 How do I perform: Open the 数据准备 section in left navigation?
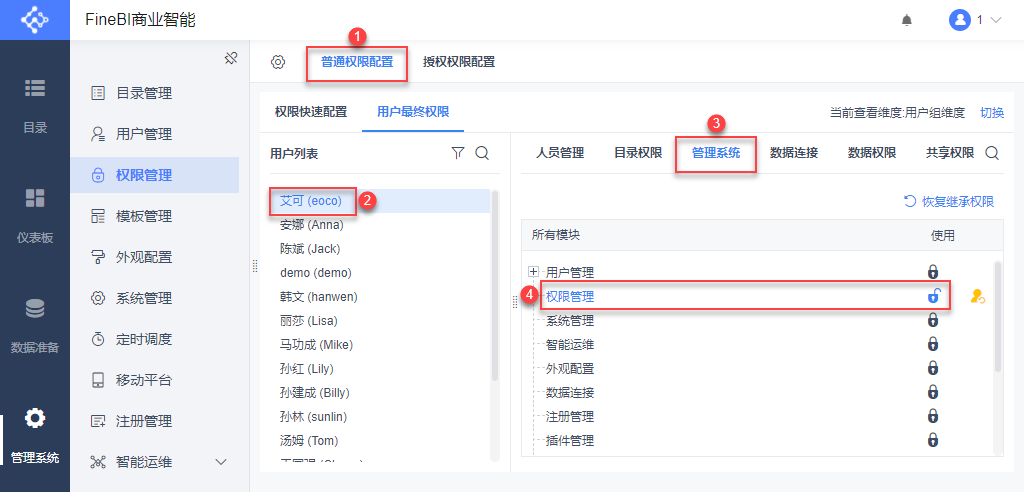35,325
